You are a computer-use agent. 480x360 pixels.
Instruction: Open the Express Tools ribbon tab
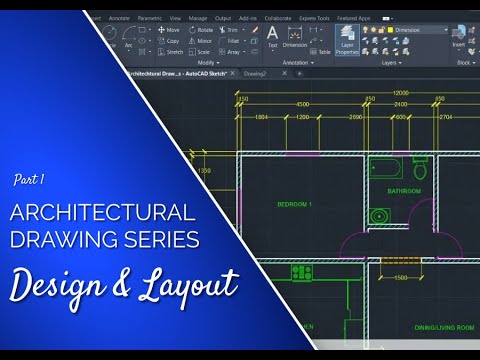click(x=314, y=18)
